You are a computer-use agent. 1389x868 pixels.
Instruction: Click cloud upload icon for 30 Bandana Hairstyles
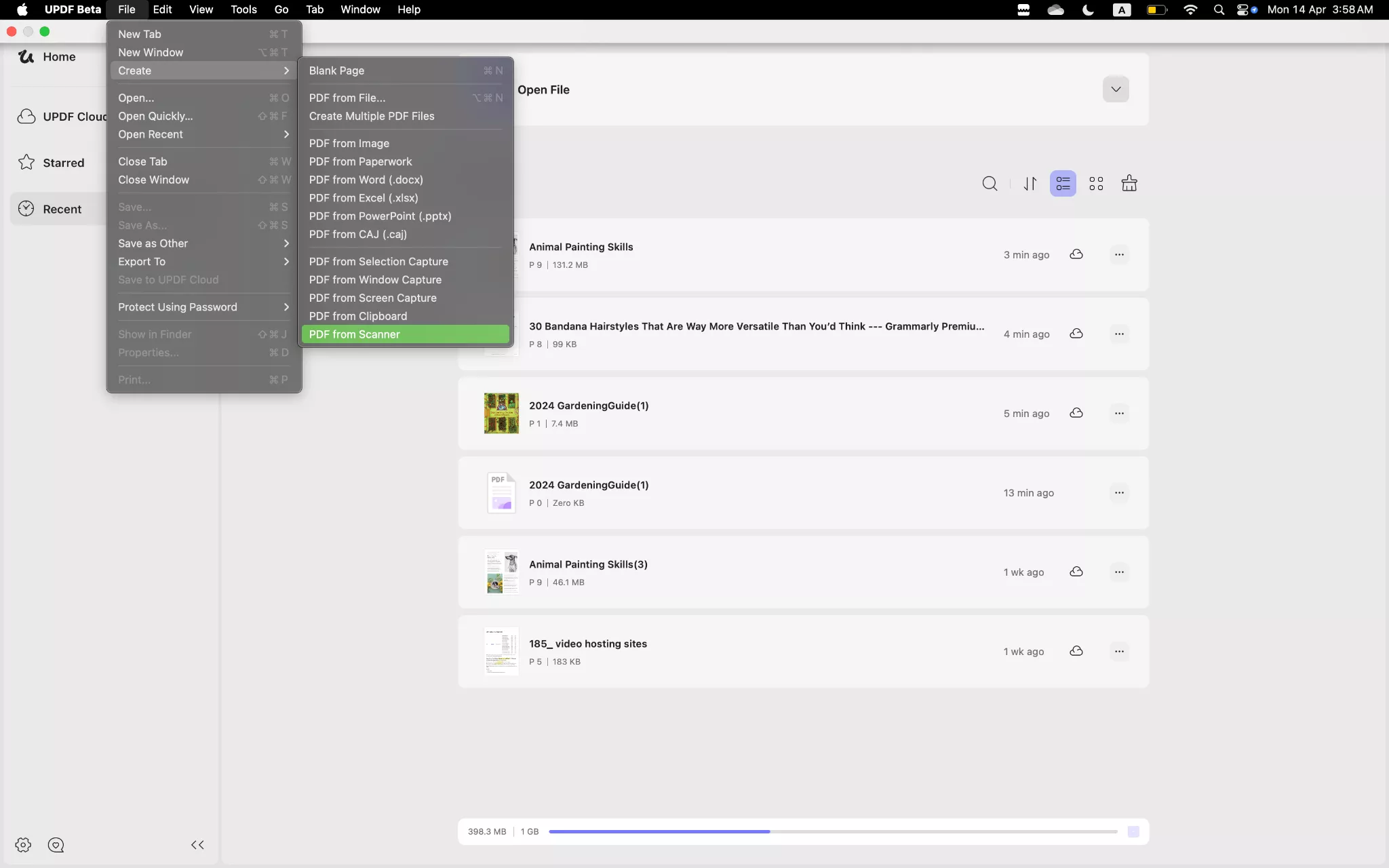1076,334
